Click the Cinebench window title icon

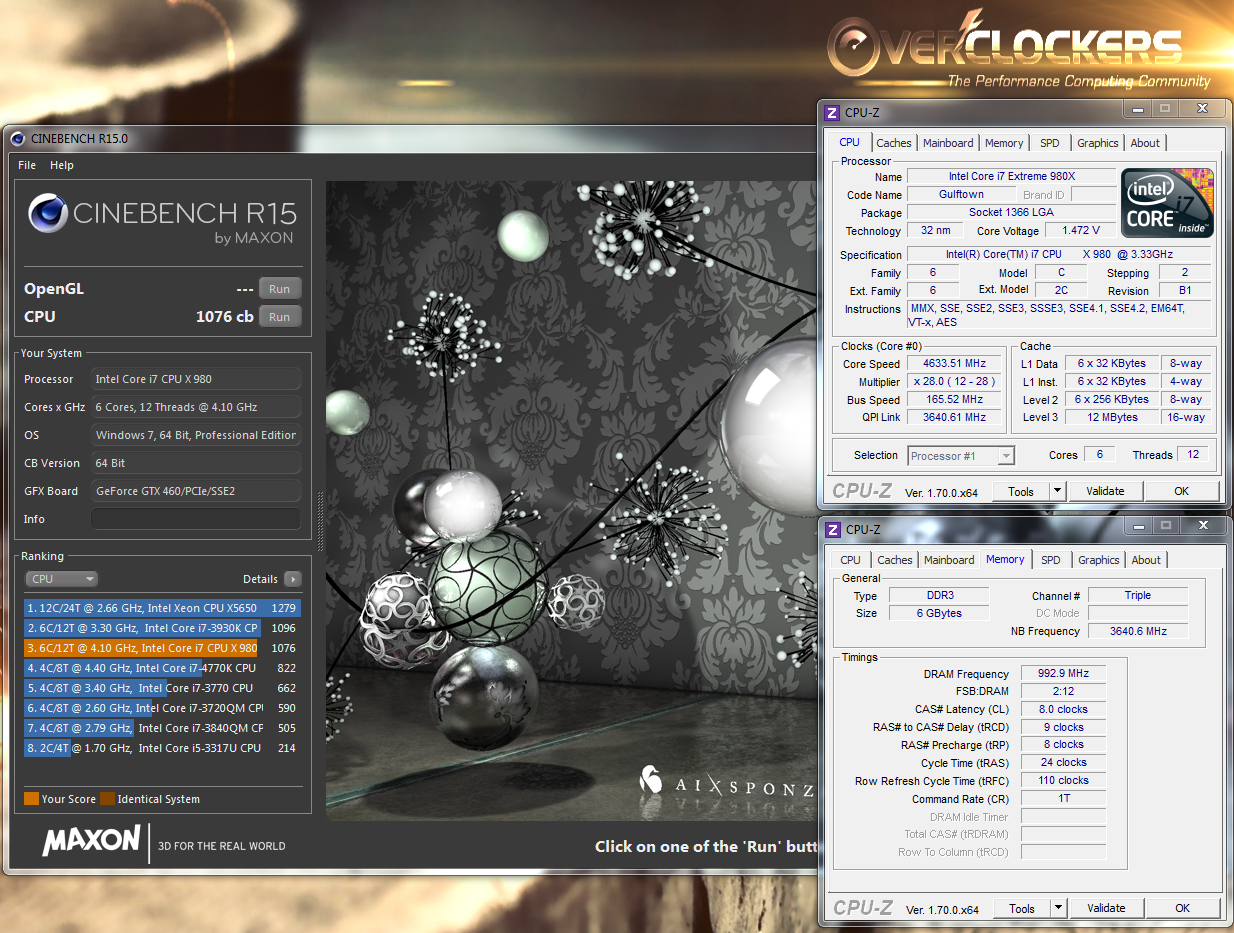pos(18,138)
